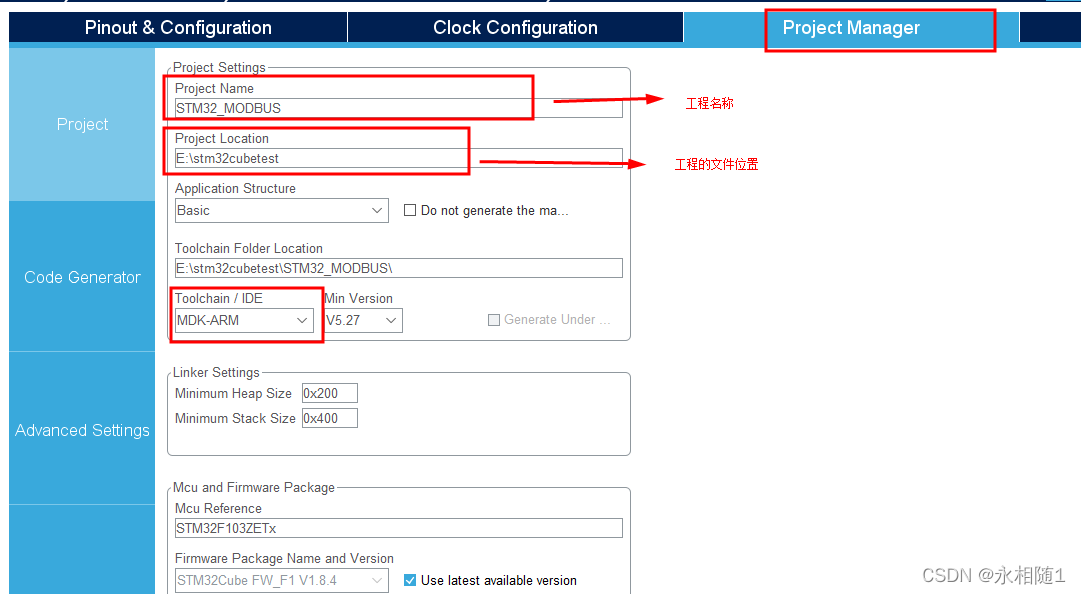The image size is (1081, 594).
Task: Switch to Pinout & Configuration tab
Action: tap(178, 28)
